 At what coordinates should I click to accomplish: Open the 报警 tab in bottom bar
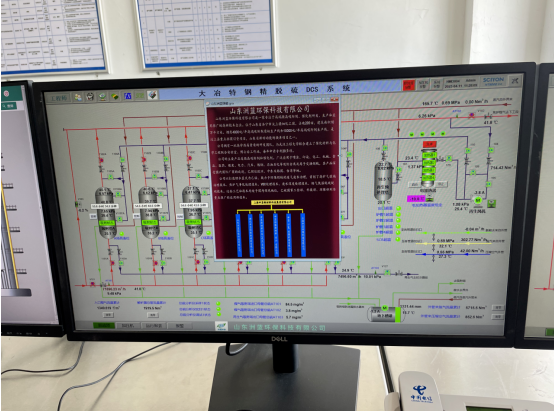pos(180,325)
